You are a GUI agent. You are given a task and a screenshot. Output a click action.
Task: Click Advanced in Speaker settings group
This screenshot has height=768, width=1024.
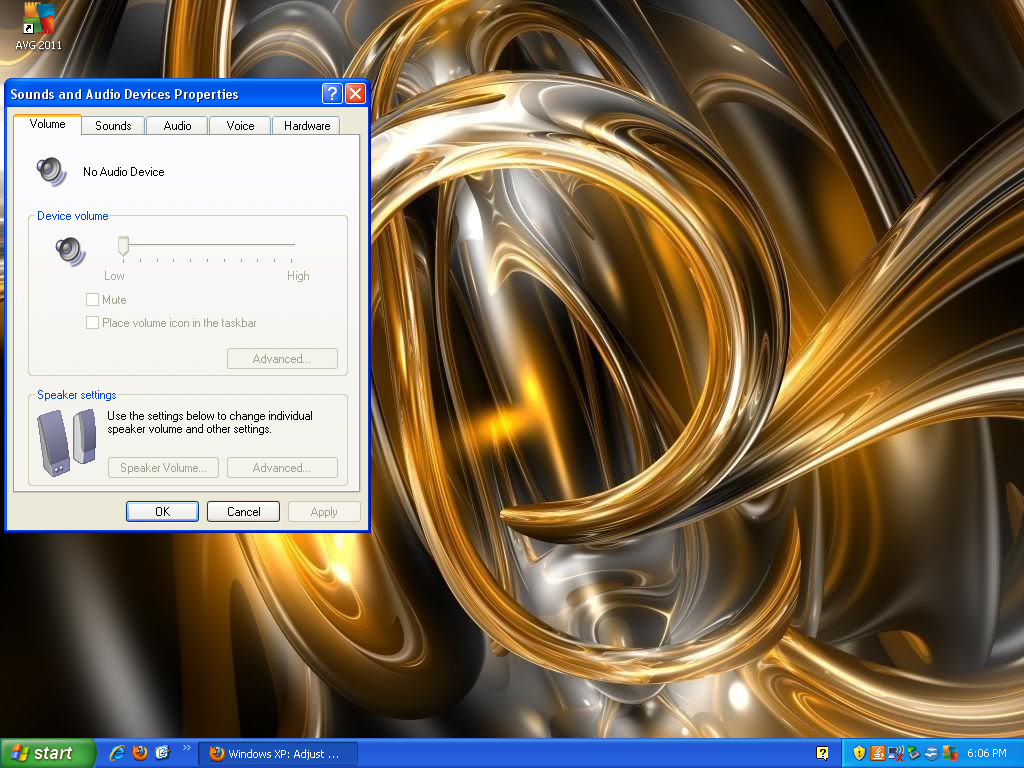pos(282,468)
